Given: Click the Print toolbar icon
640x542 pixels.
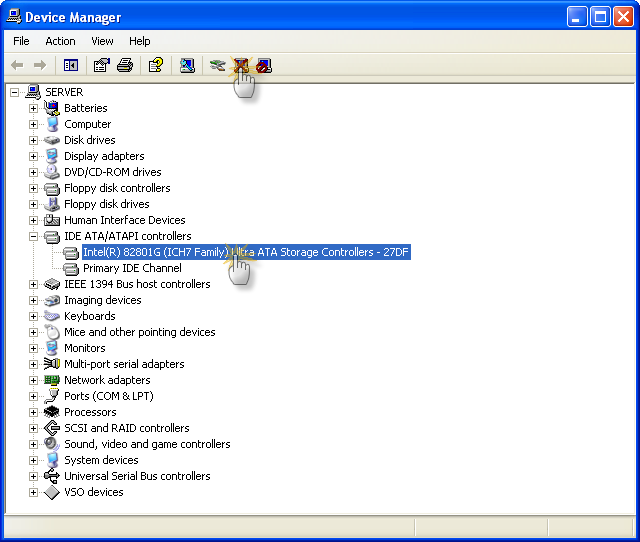Looking at the screenshot, I should 125,65.
